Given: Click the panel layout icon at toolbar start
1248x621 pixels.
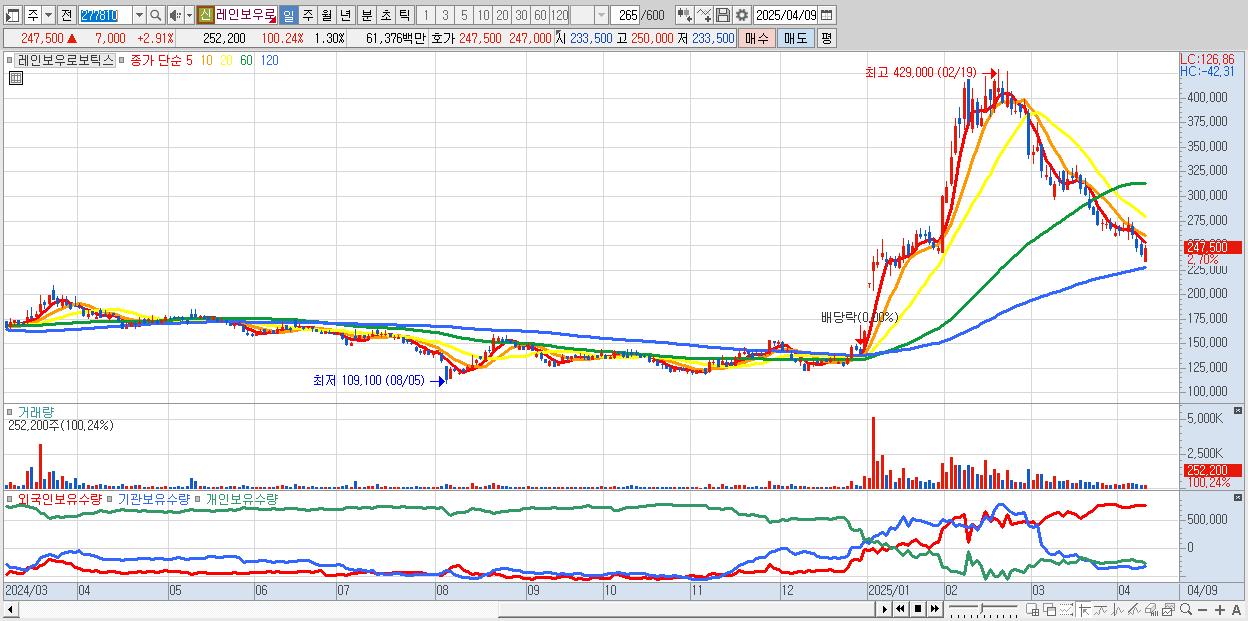Looking at the screenshot, I should (12, 15).
